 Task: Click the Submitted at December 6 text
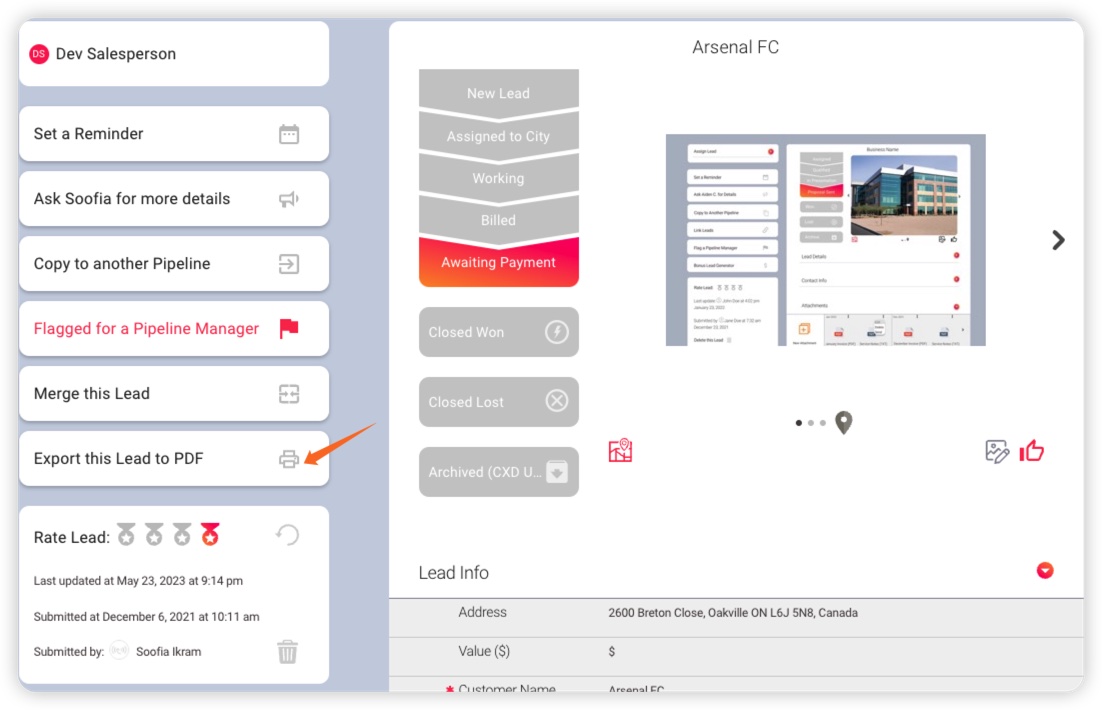click(x=146, y=617)
